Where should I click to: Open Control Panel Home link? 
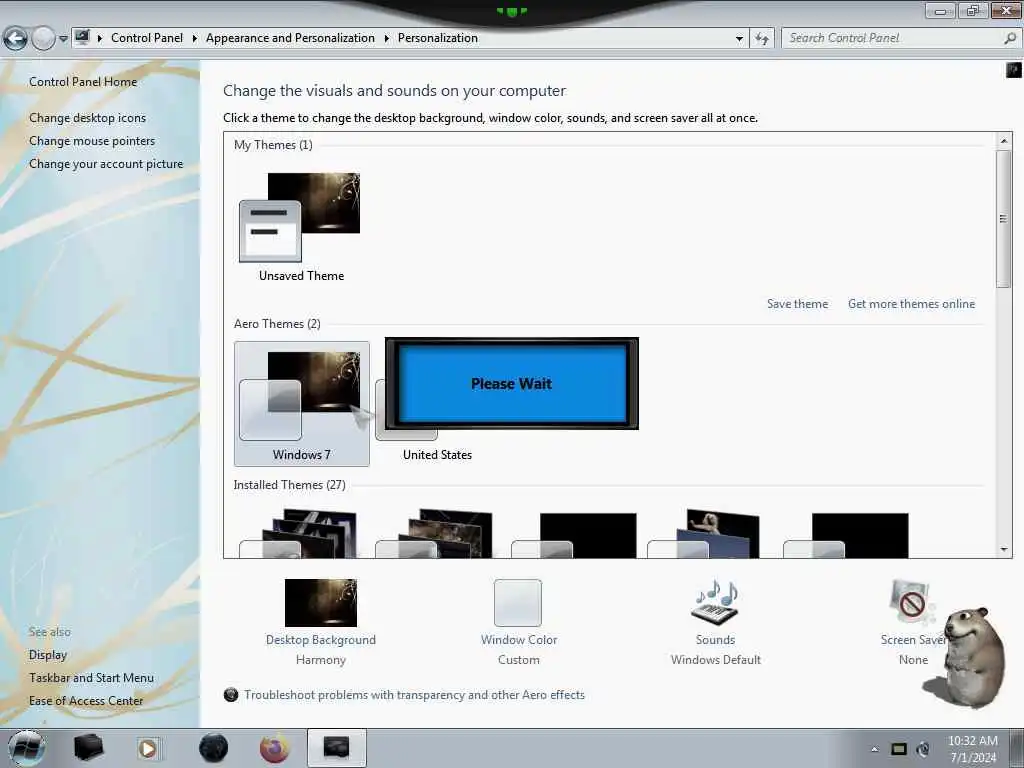click(x=83, y=82)
